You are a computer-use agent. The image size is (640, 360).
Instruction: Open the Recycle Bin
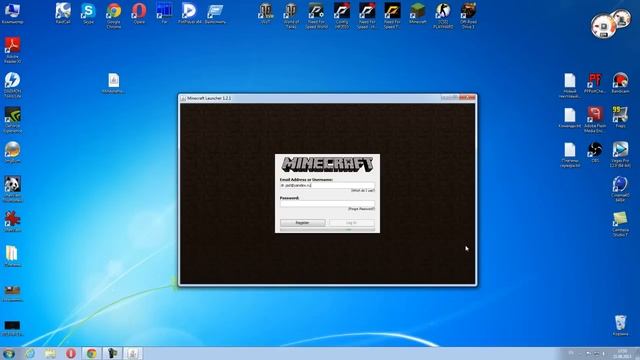click(620, 325)
